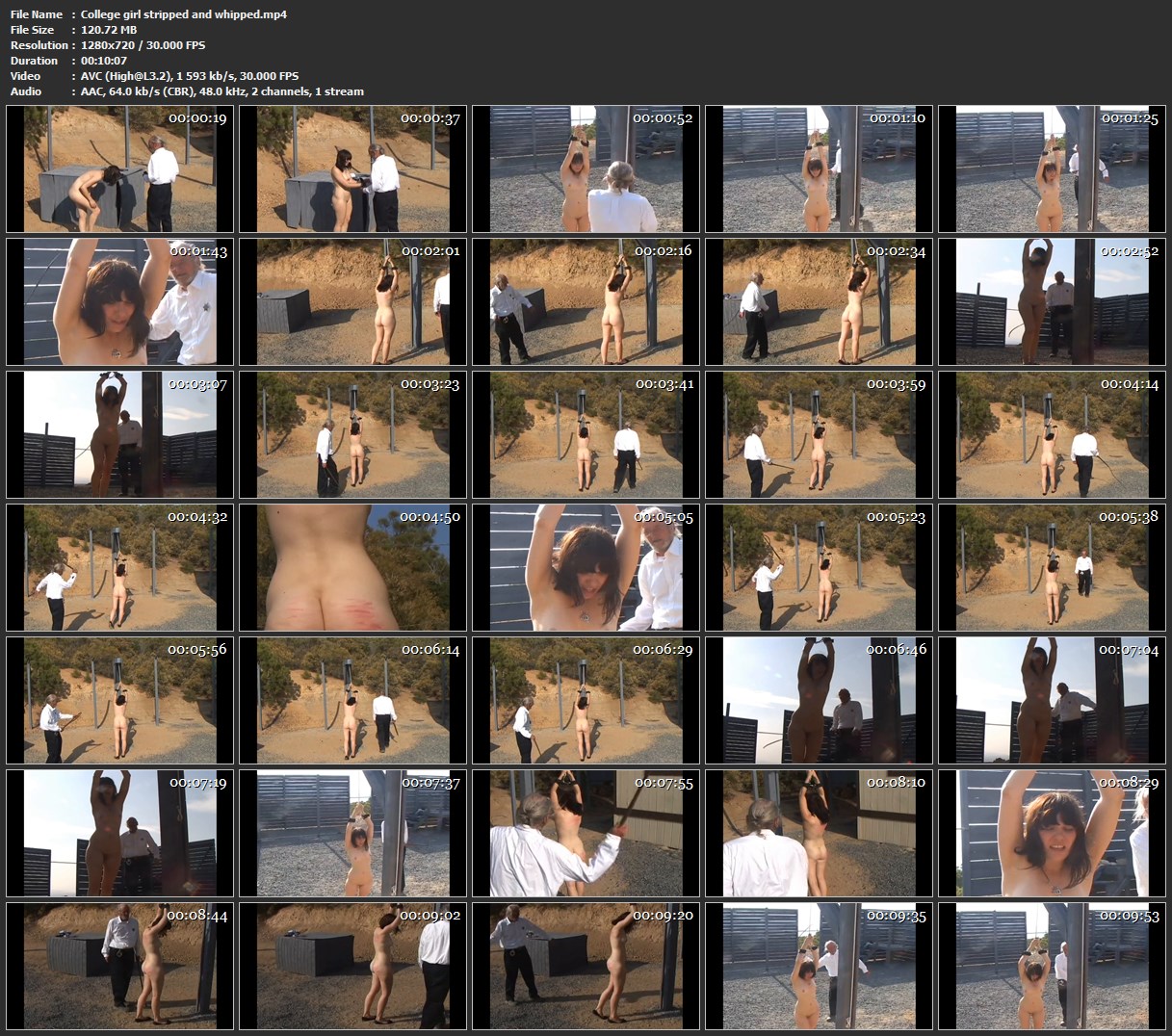Select the frame at 00:00:37
Screen dimensions: 1172x1036
tap(353, 169)
